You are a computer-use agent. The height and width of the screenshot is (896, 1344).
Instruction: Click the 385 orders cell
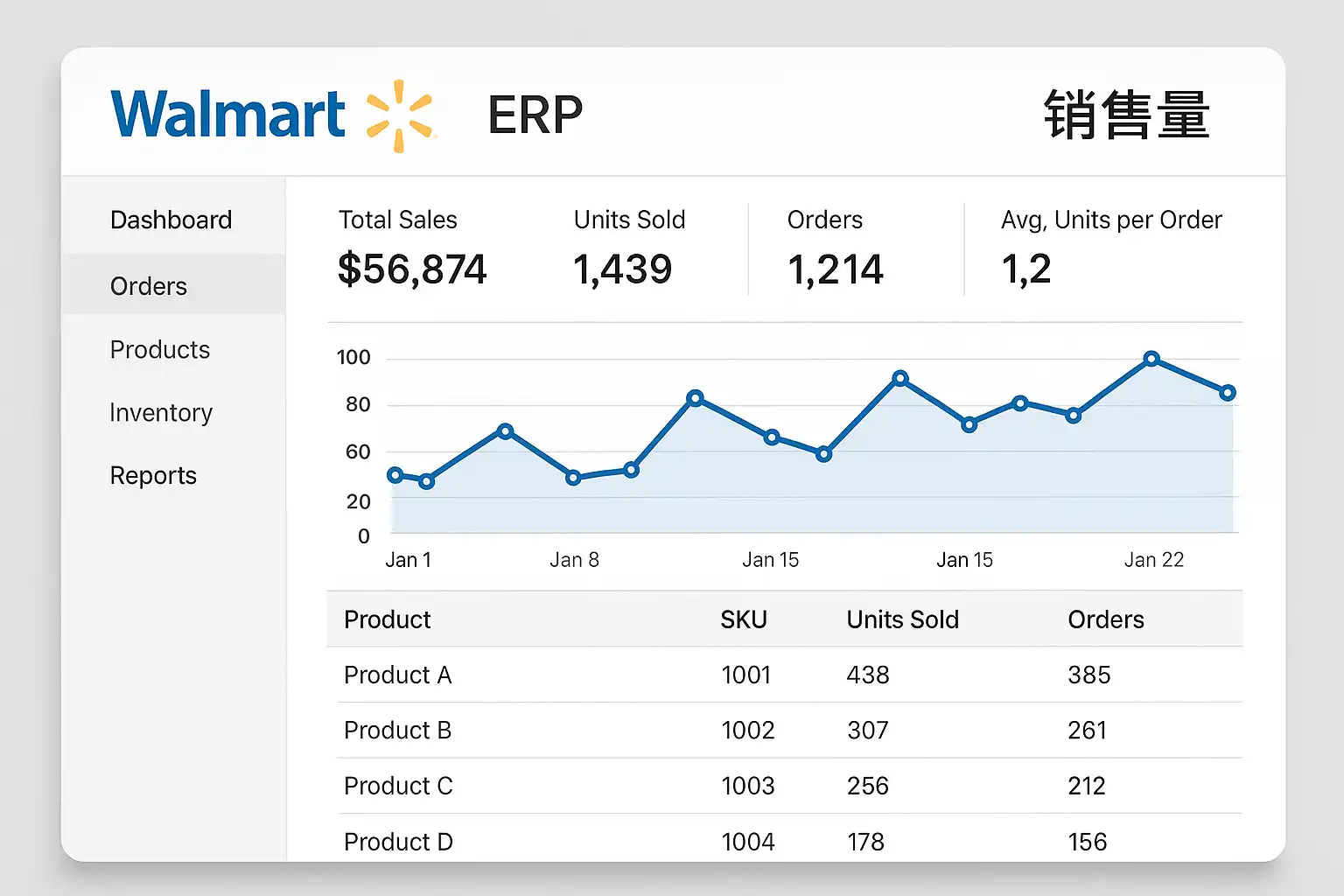[x=1089, y=675]
